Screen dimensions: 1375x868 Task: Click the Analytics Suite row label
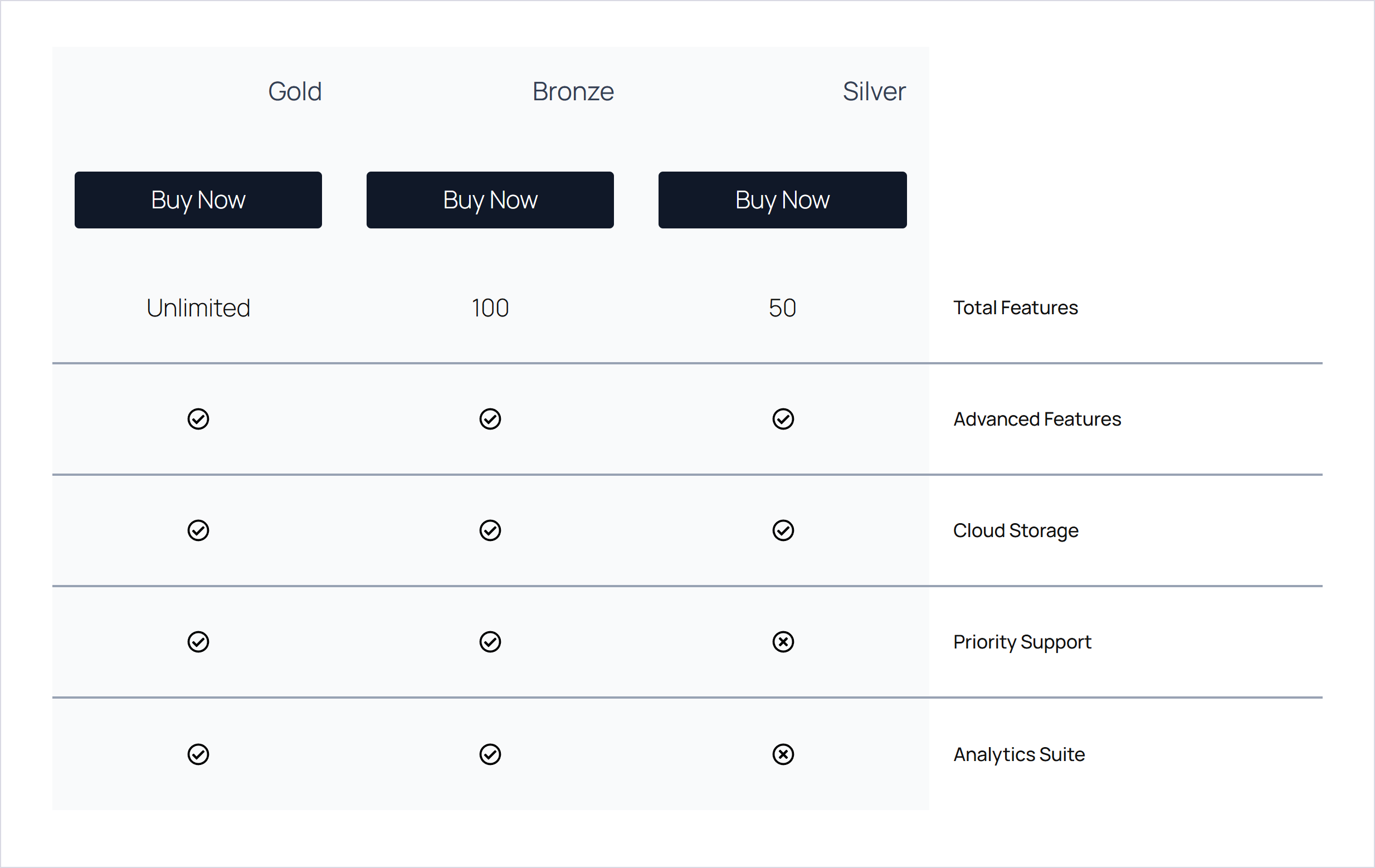point(1018,755)
